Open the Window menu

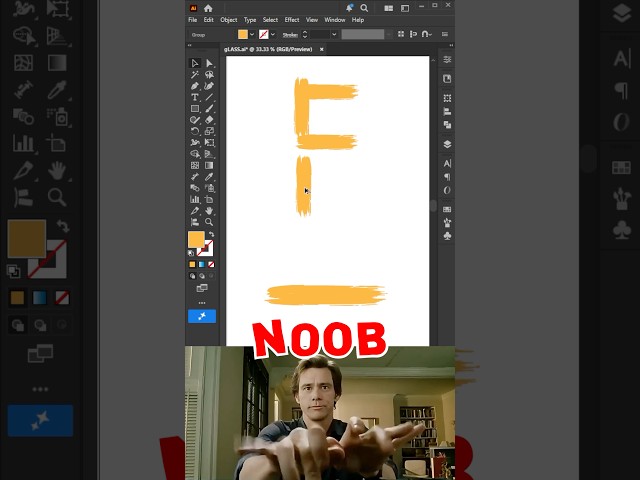[x=335, y=20]
